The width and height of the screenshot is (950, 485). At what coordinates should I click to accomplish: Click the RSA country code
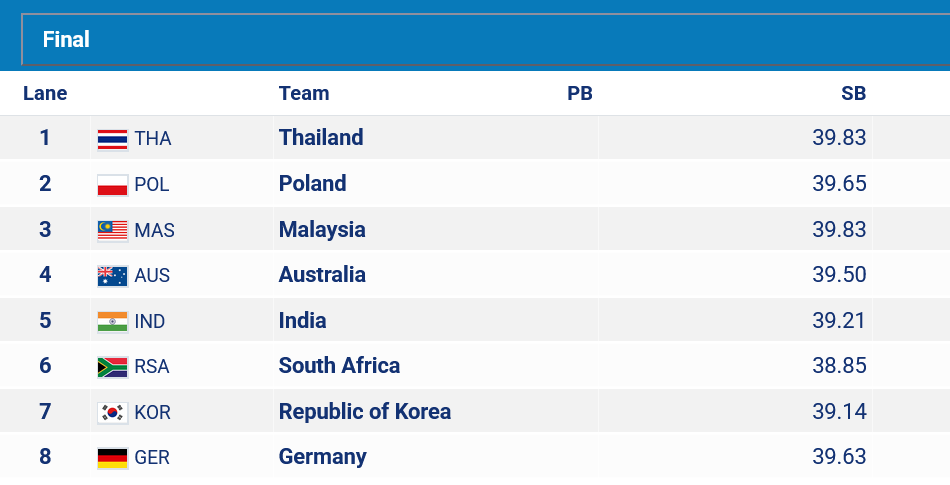(152, 366)
